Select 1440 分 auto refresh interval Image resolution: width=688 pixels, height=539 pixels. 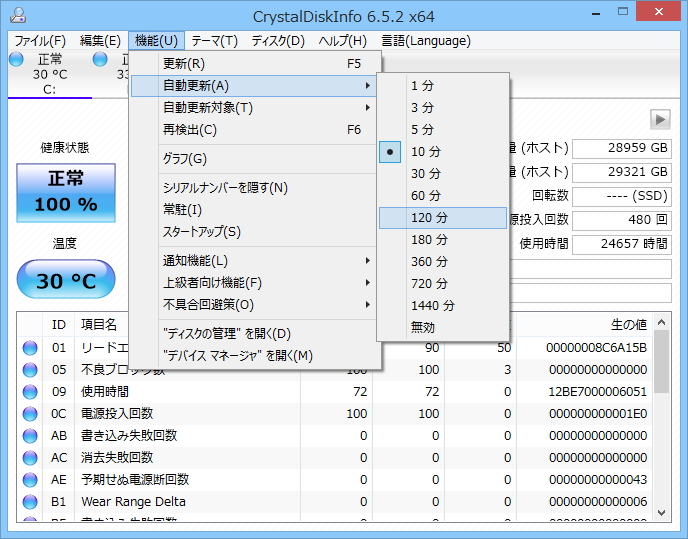pyautogui.click(x=443, y=305)
